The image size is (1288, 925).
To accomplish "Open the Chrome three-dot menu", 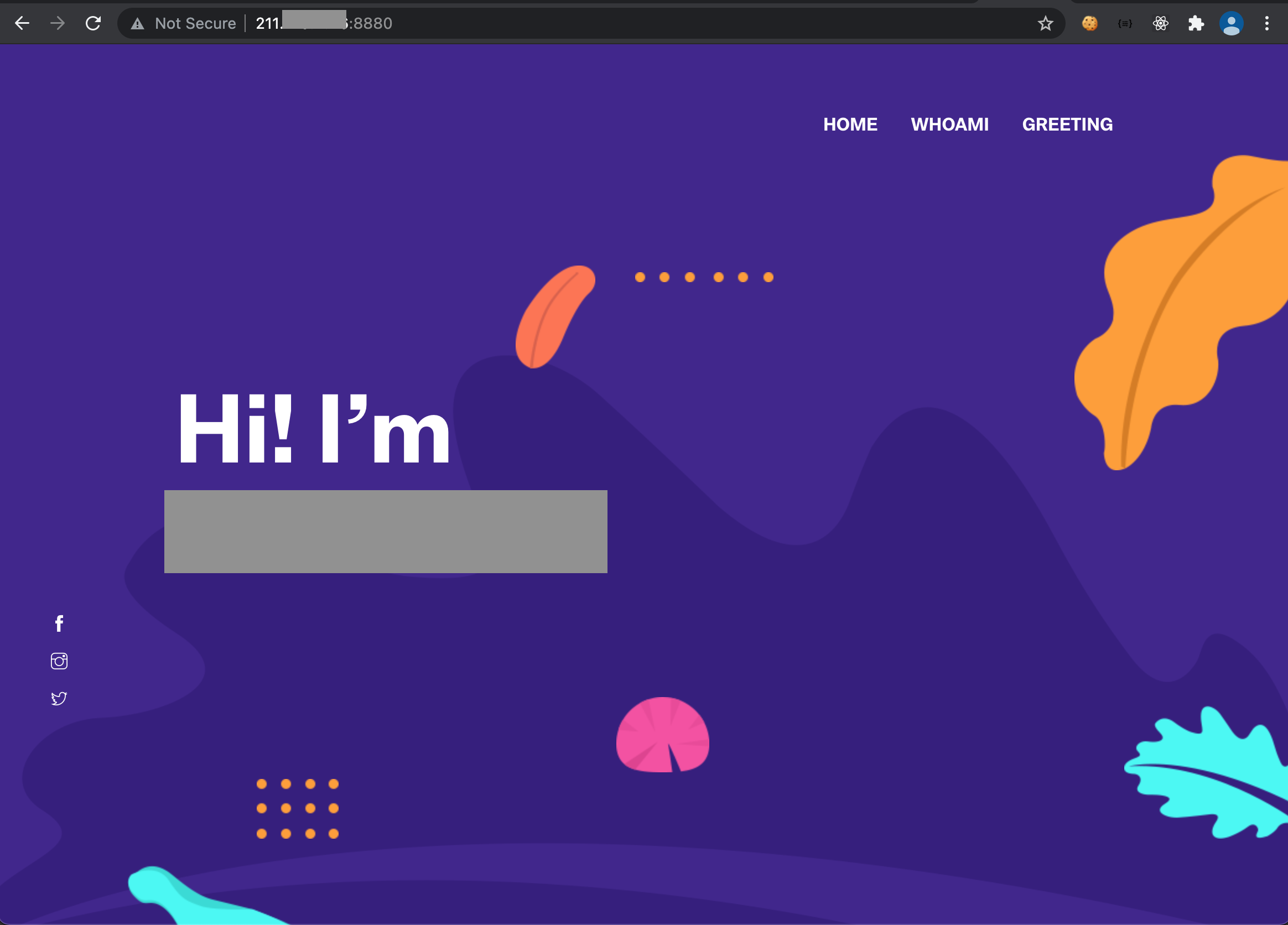I will click(x=1267, y=23).
